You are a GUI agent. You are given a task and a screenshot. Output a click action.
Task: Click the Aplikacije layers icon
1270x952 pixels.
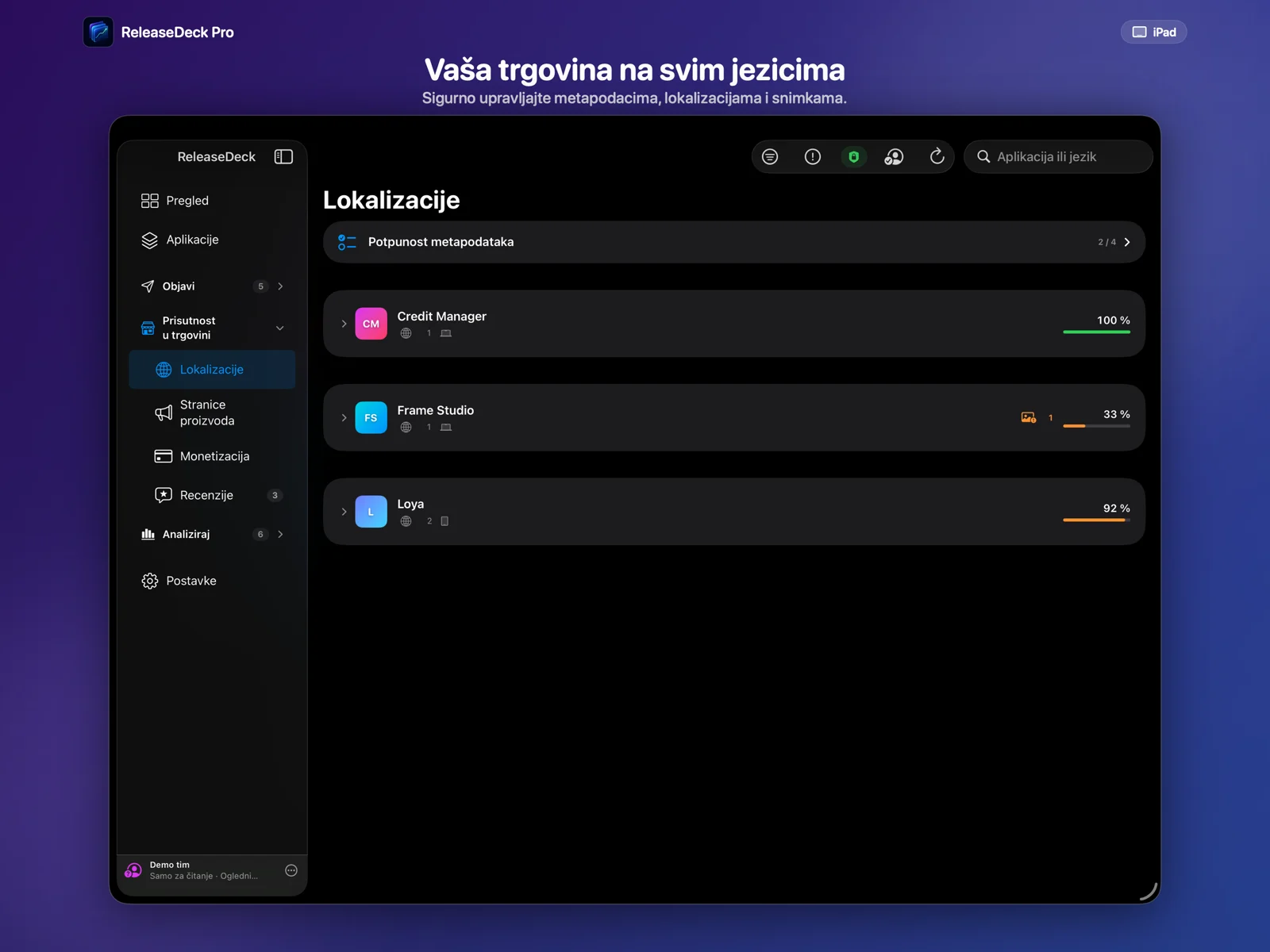150,240
